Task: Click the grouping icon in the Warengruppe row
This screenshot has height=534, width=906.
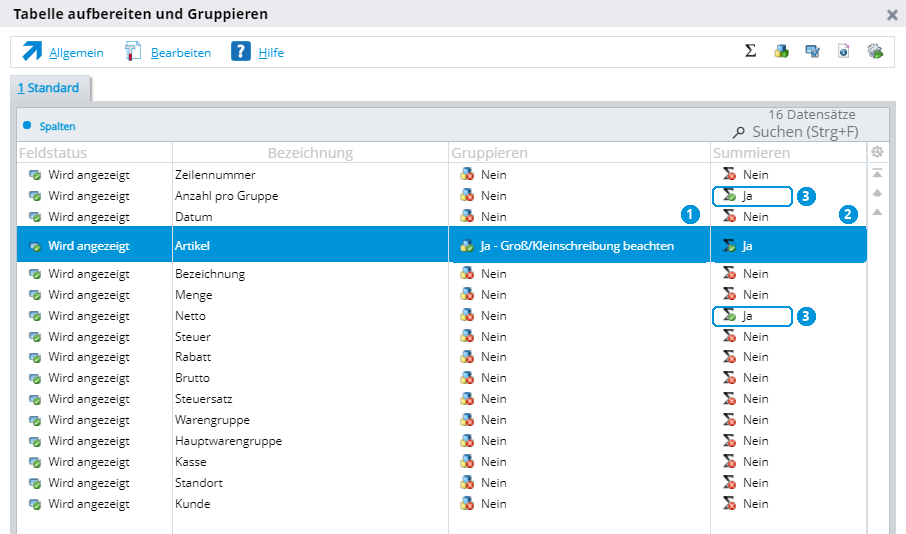Action: click(x=467, y=419)
